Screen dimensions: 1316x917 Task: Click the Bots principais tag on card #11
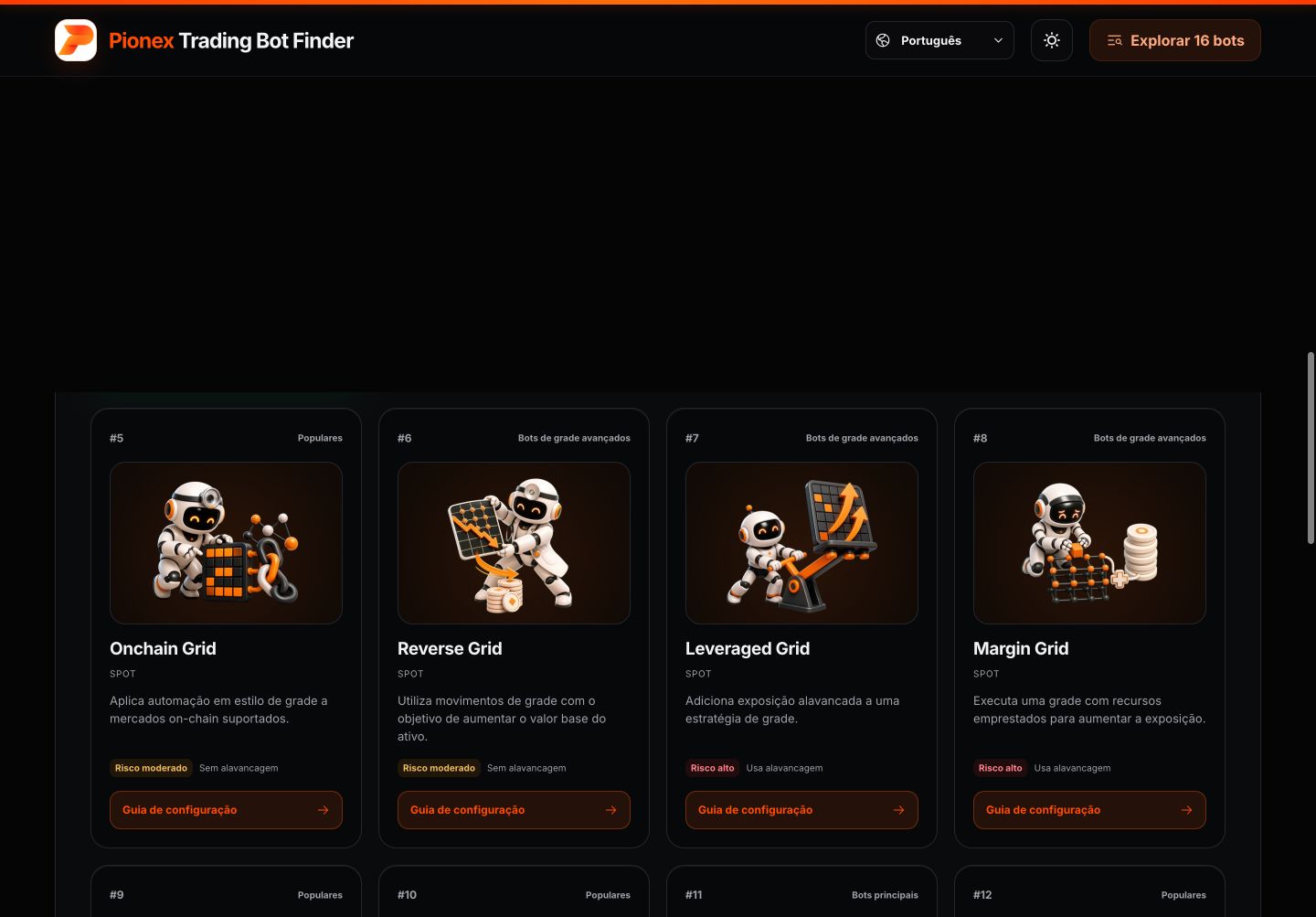[885, 895]
